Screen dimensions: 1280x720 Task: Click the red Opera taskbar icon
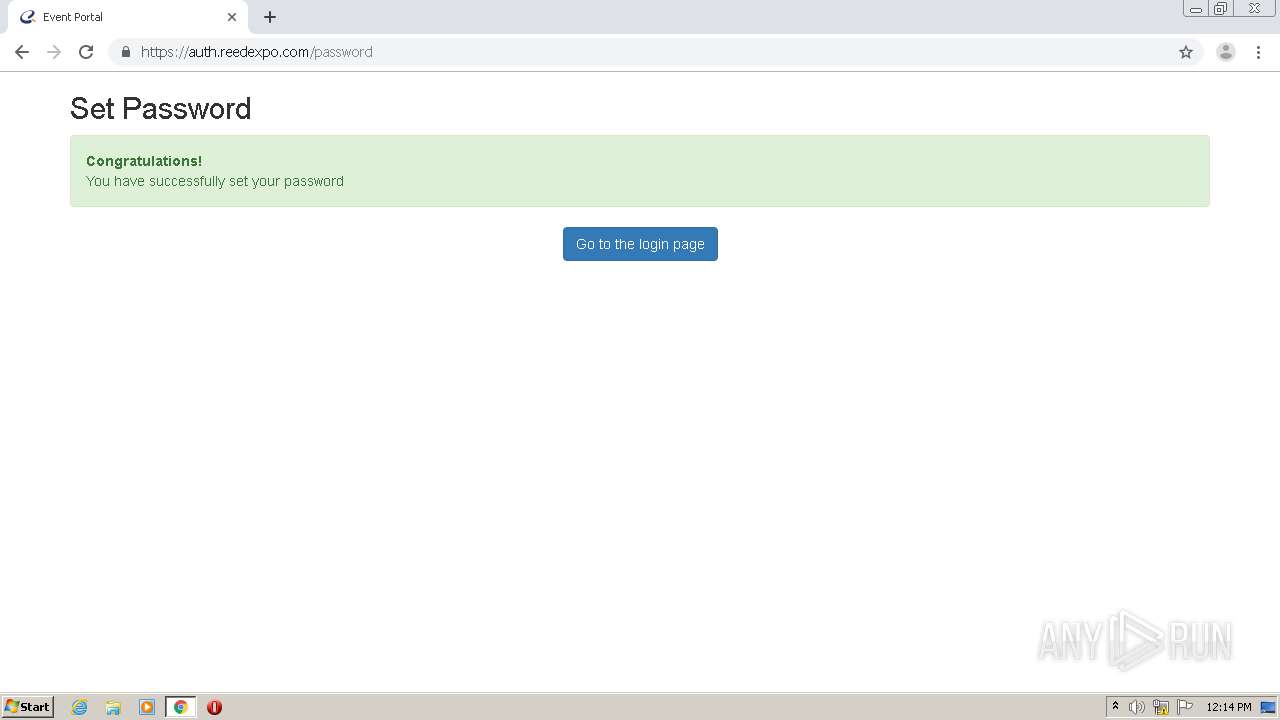[x=214, y=707]
